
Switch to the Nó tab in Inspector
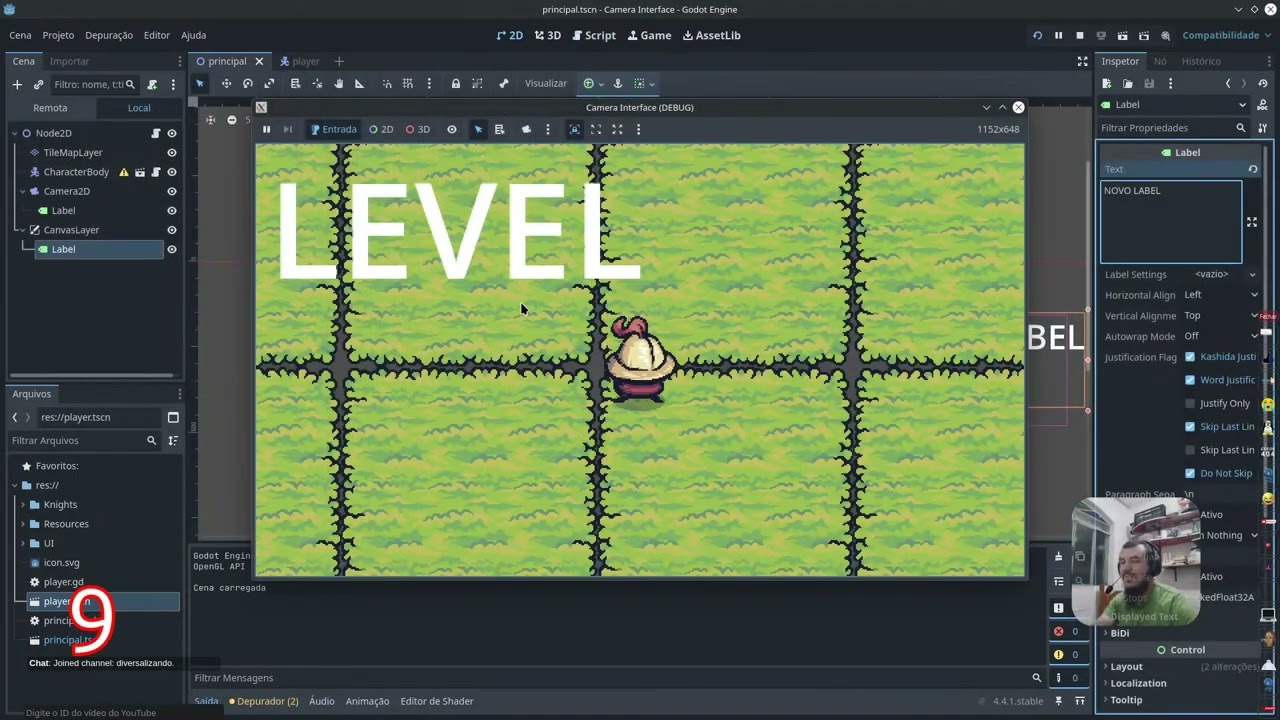1160,61
